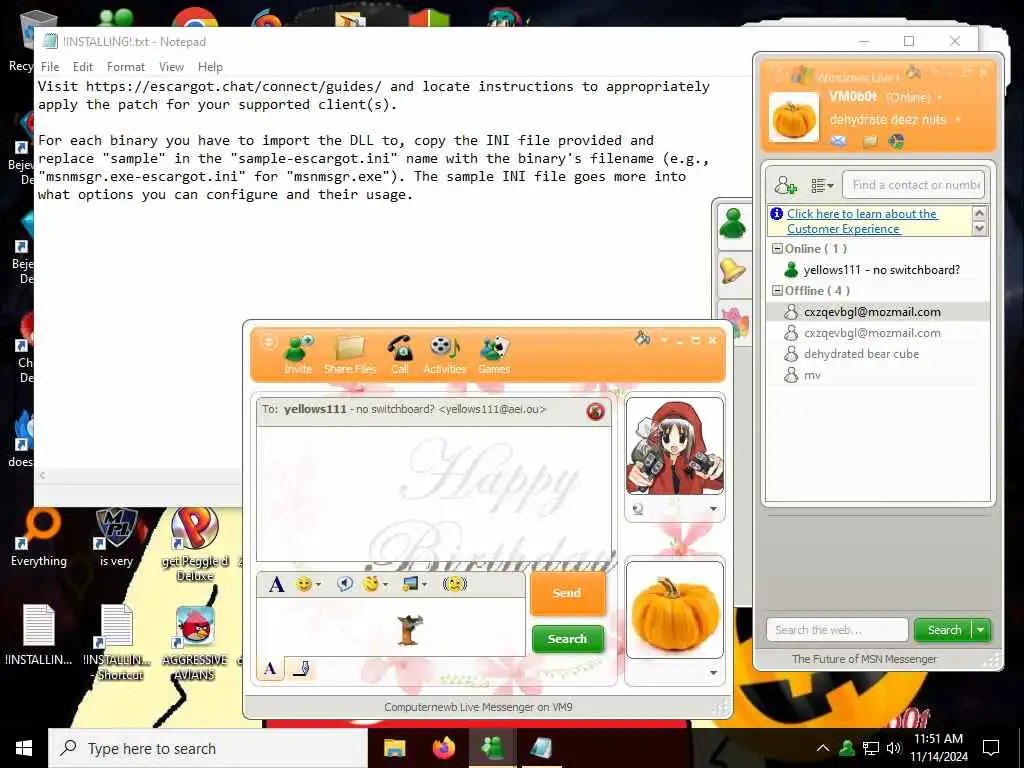Viewport: 1024px width, 768px height.
Task: Switch to handwriting pen input tab
Action: [300, 669]
